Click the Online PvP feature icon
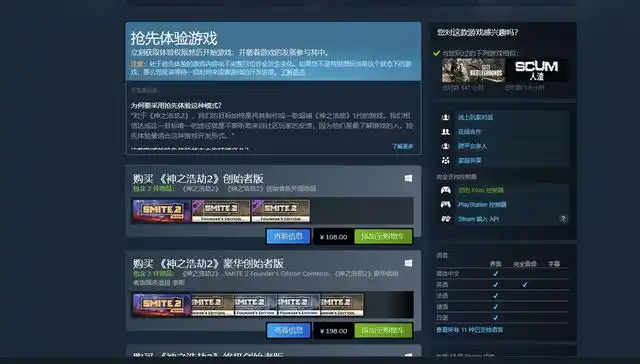Viewport: 640px width, 364px height. pyautogui.click(x=446, y=117)
